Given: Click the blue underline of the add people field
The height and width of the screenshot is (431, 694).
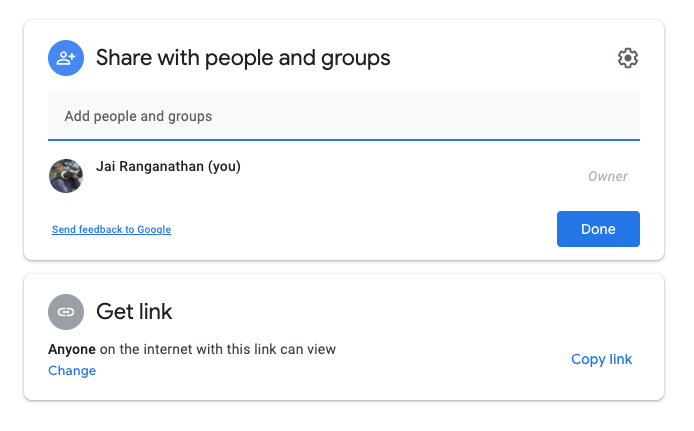Looking at the screenshot, I should tap(343, 140).
